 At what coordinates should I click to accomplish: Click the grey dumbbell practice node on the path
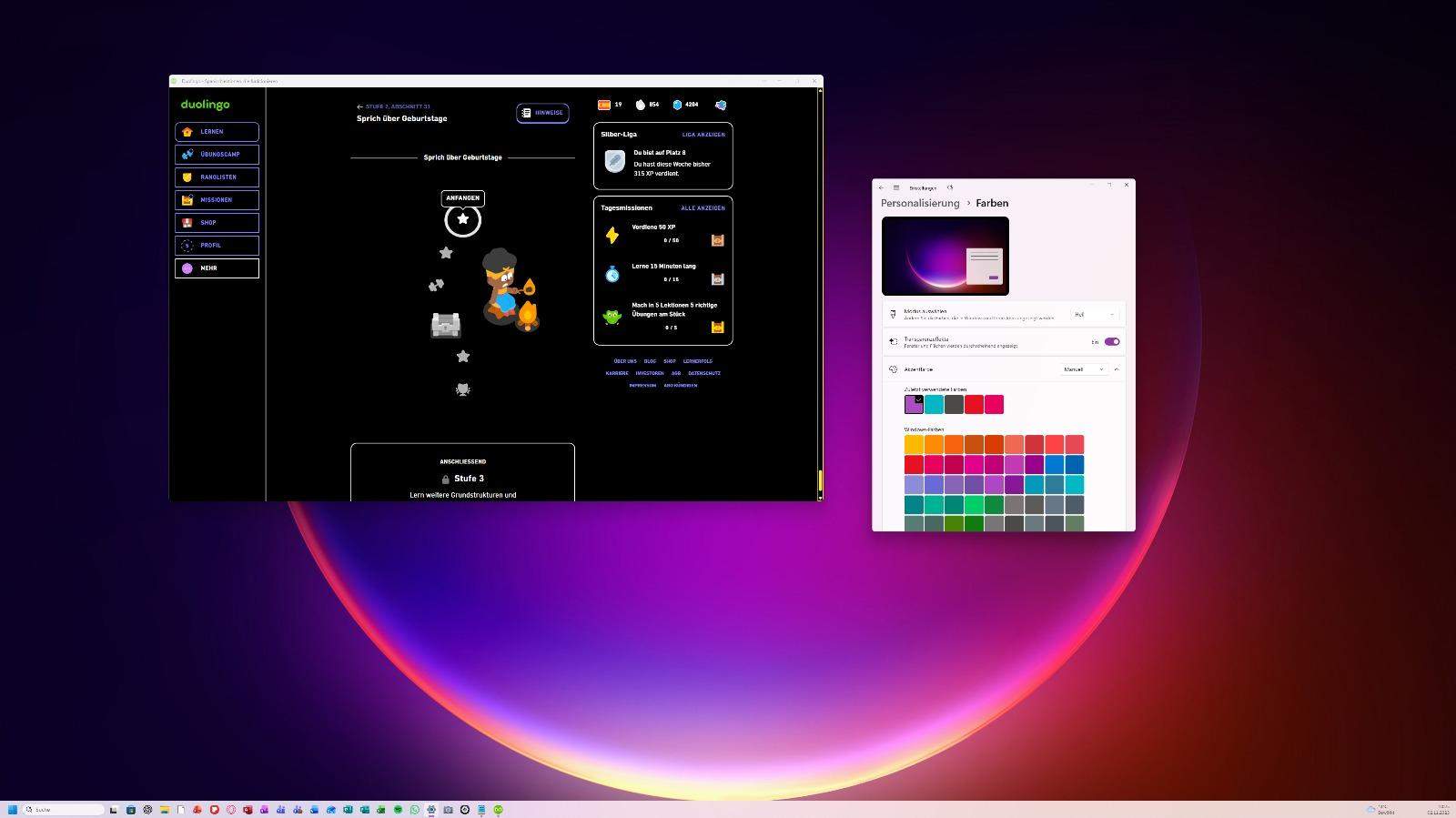[436, 285]
